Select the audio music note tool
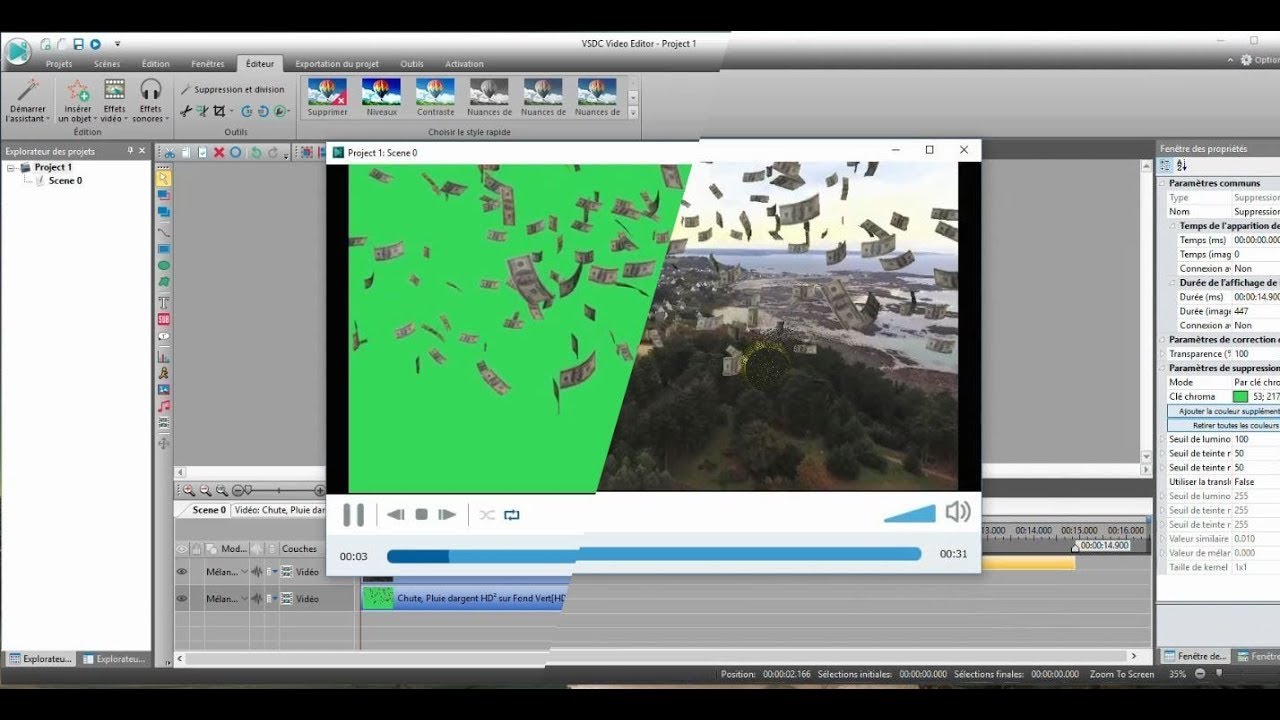 tap(163, 406)
